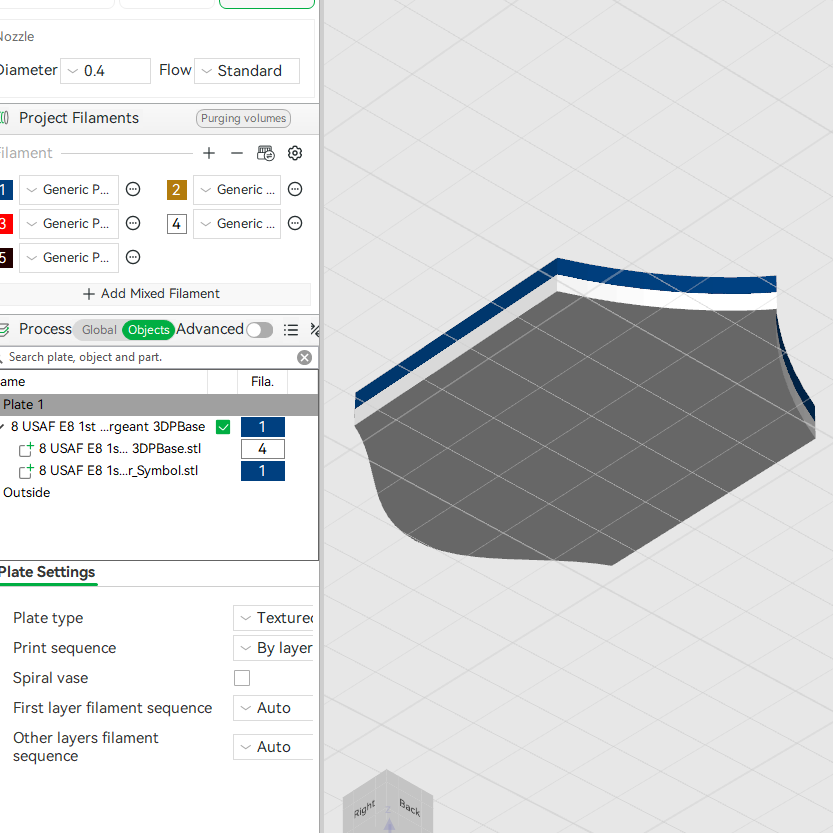Image resolution: width=833 pixels, height=833 pixels.
Task: Open filament 2 Generic dropdown
Action: [236, 190]
